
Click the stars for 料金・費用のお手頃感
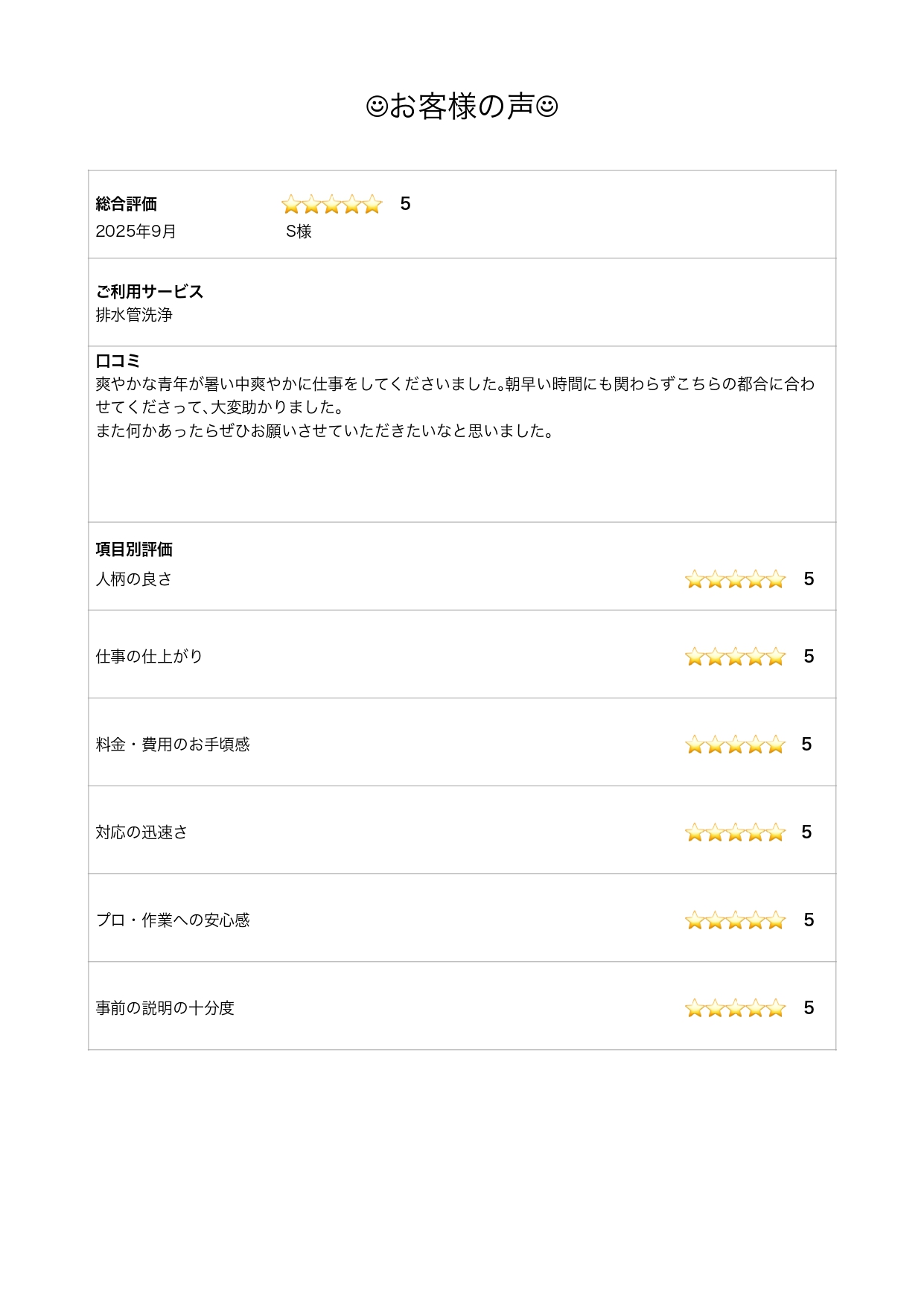[735, 745]
